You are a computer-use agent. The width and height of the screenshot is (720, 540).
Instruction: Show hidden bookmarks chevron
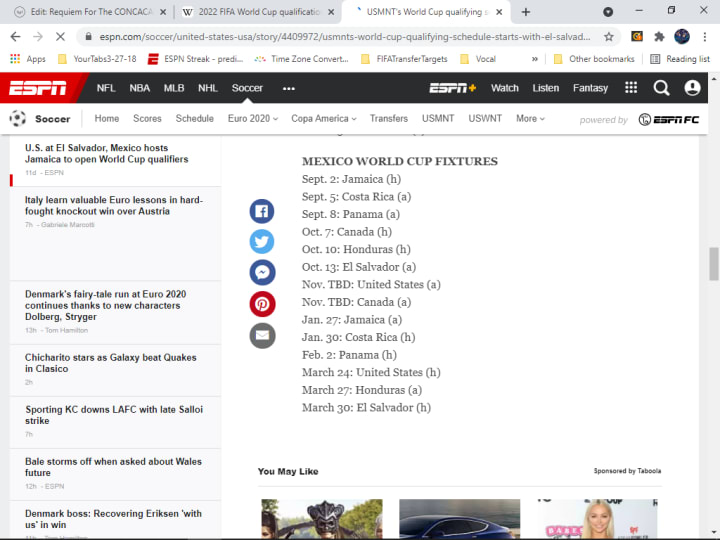tap(534, 59)
